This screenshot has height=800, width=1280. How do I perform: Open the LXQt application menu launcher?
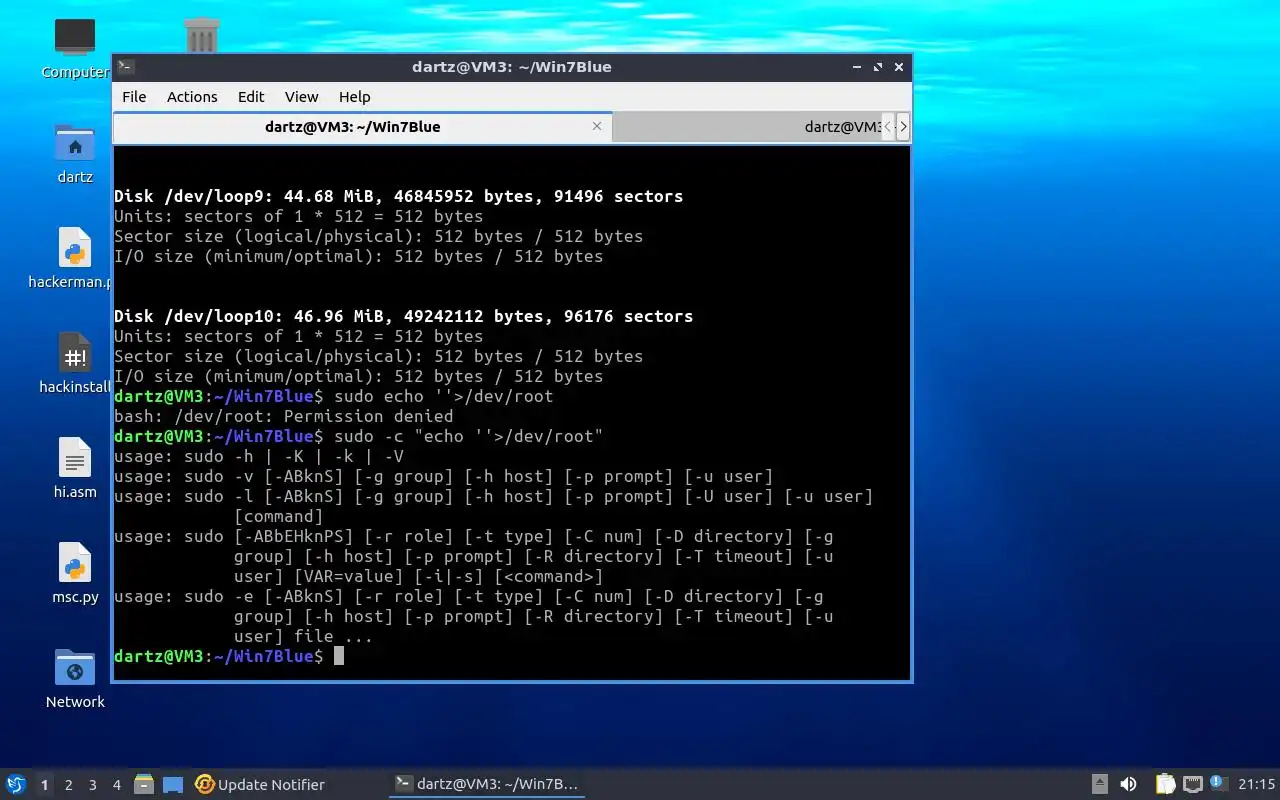16,784
